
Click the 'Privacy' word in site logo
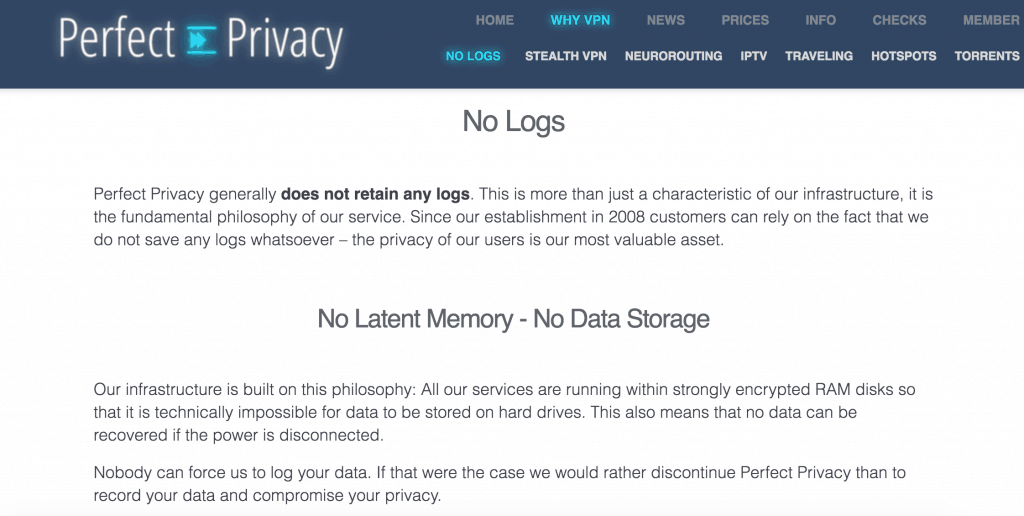pos(285,42)
